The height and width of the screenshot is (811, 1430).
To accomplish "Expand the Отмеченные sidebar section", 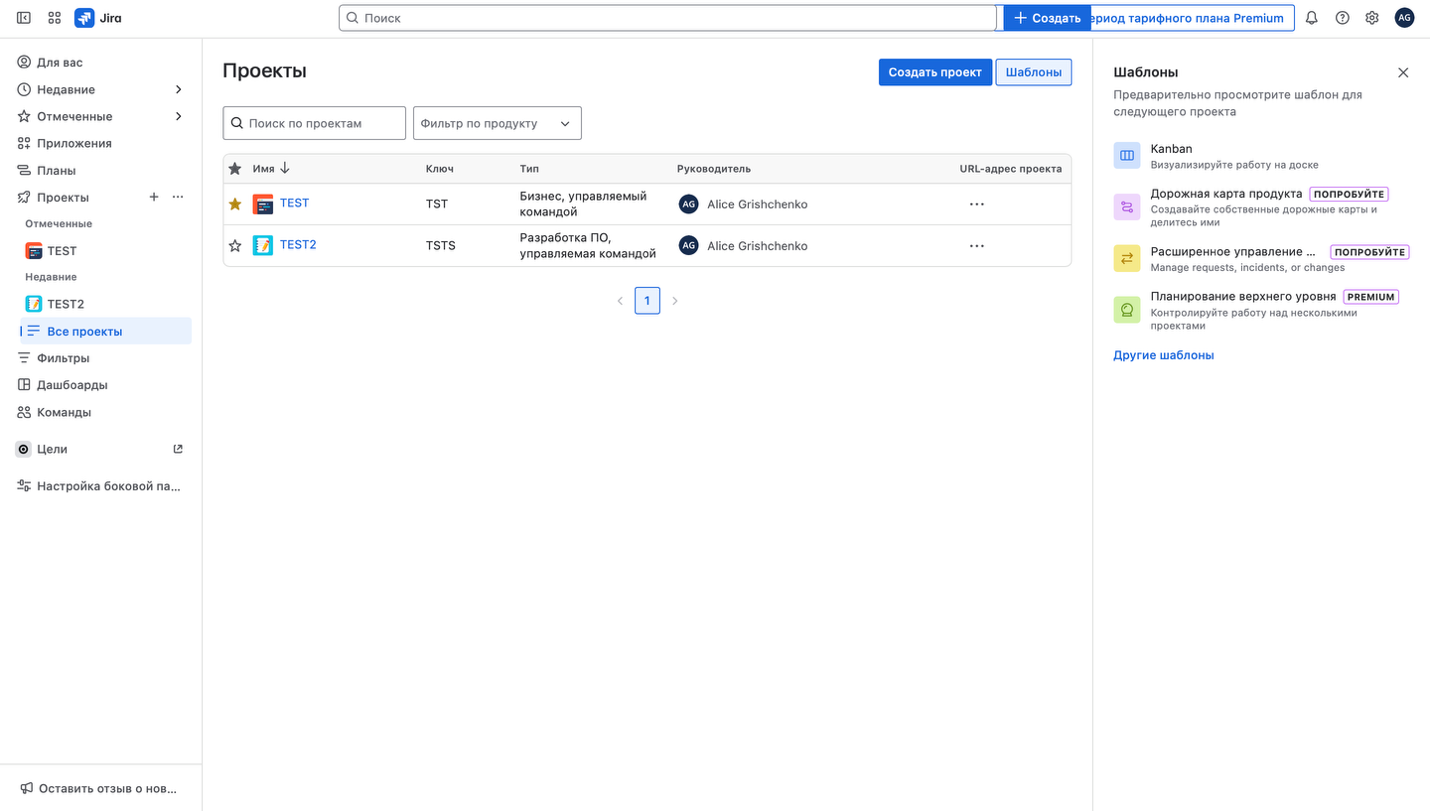I will 178,117.
